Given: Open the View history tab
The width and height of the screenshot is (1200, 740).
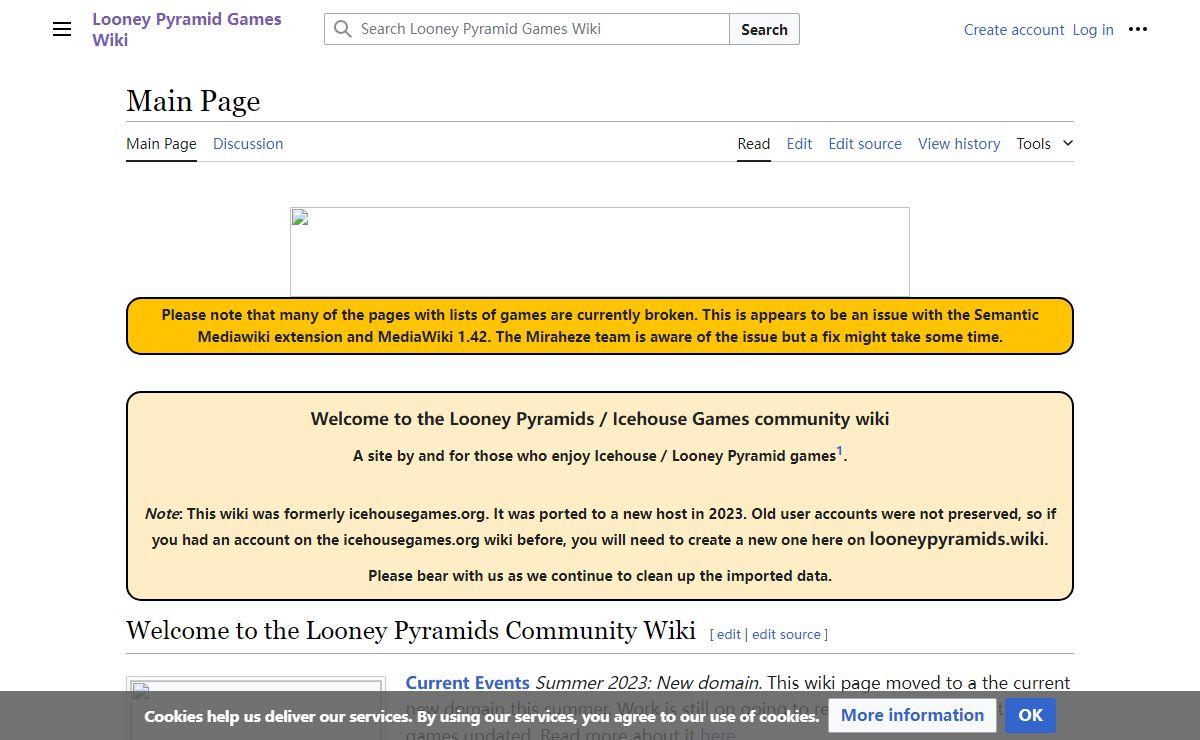Looking at the screenshot, I should pyautogui.click(x=959, y=144).
